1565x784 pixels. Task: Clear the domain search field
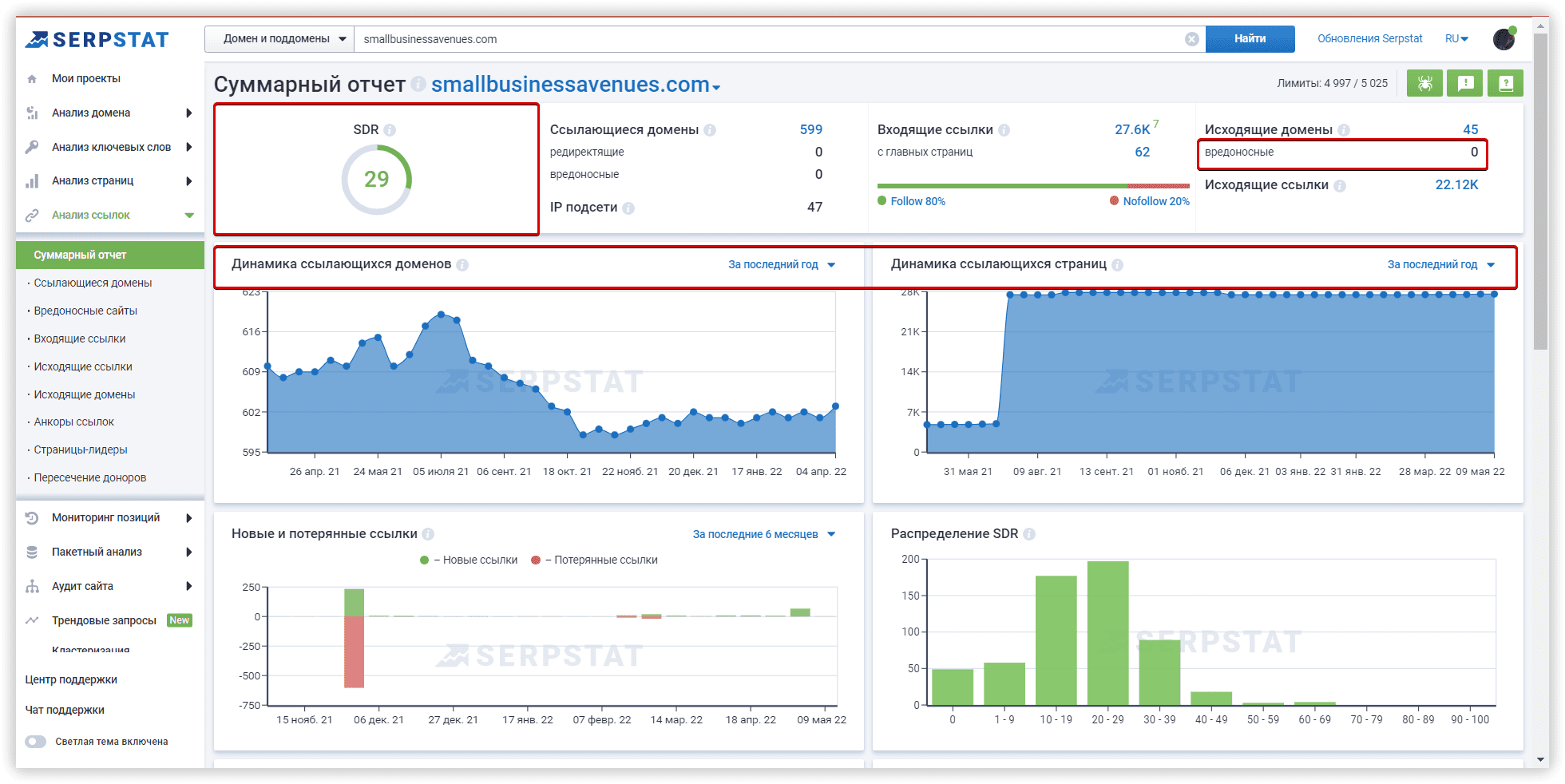point(1191,39)
